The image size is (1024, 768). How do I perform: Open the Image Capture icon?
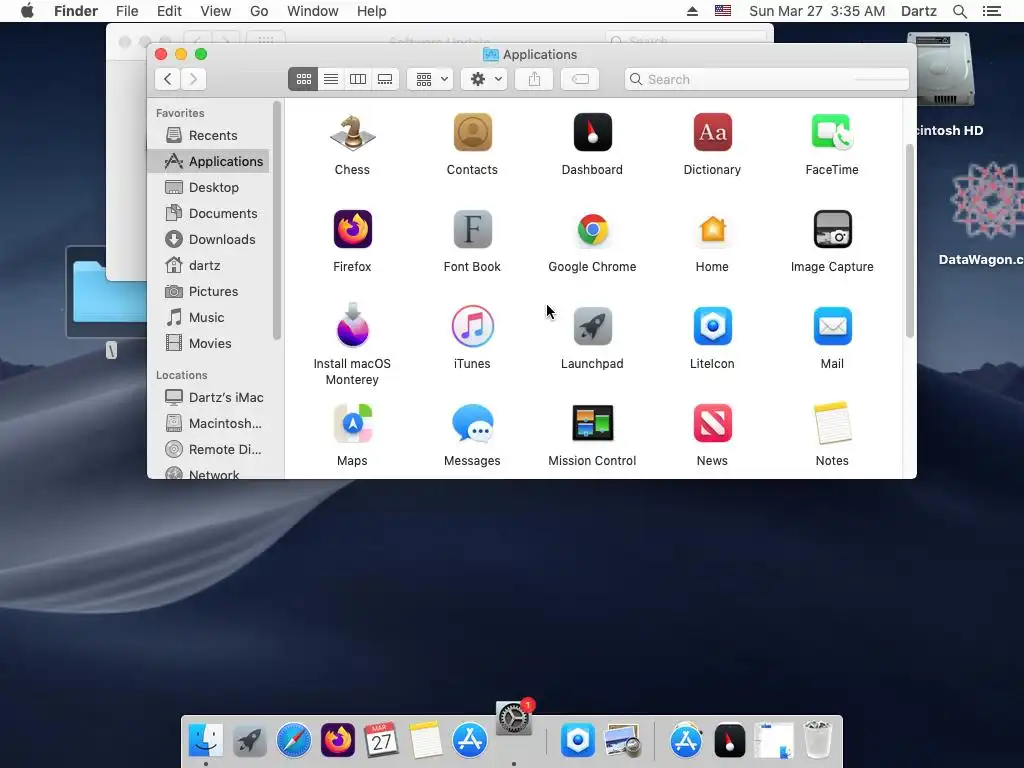click(x=832, y=229)
